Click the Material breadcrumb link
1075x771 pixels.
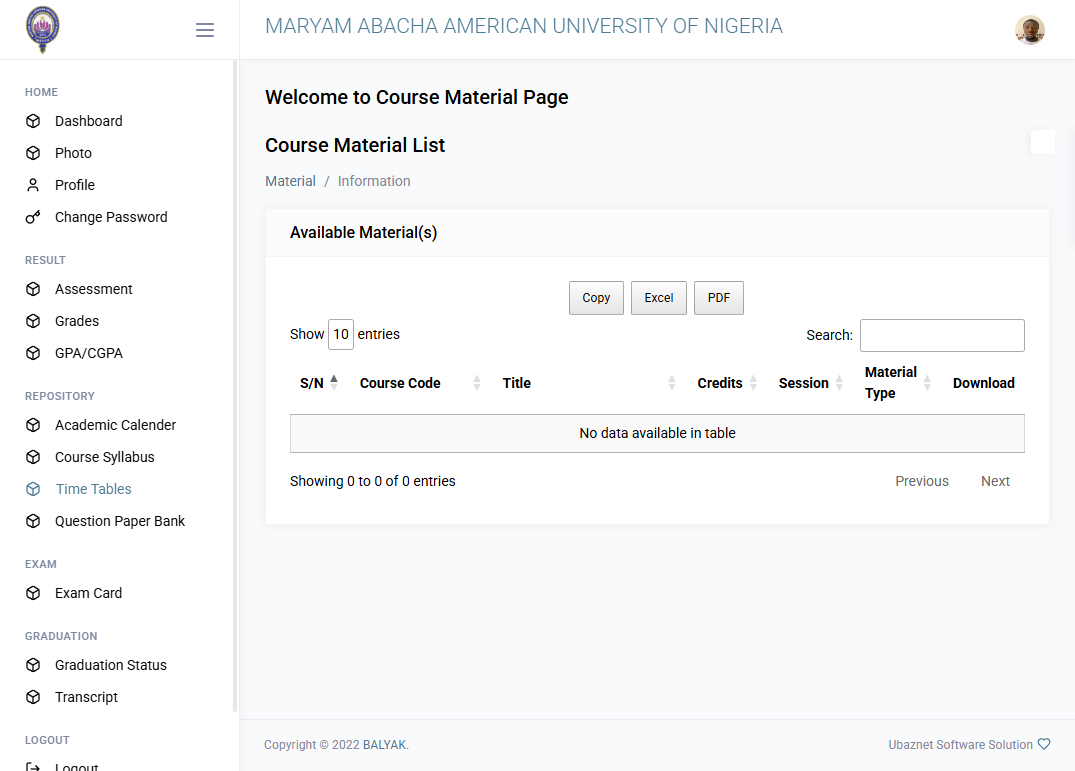click(291, 181)
